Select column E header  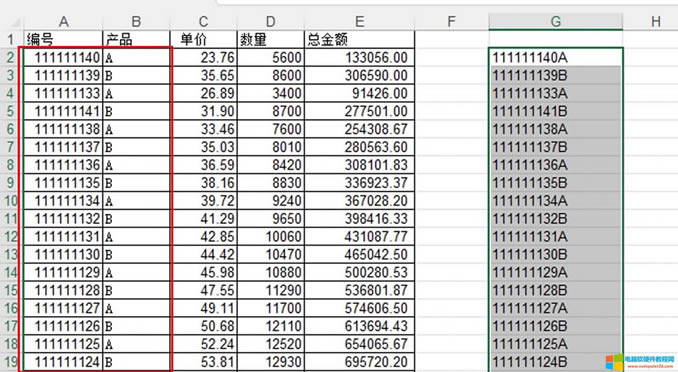(359, 21)
